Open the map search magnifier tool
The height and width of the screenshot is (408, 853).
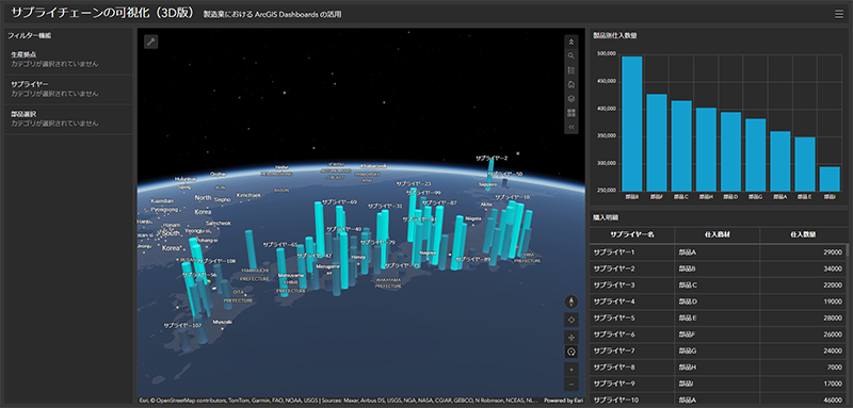571,56
